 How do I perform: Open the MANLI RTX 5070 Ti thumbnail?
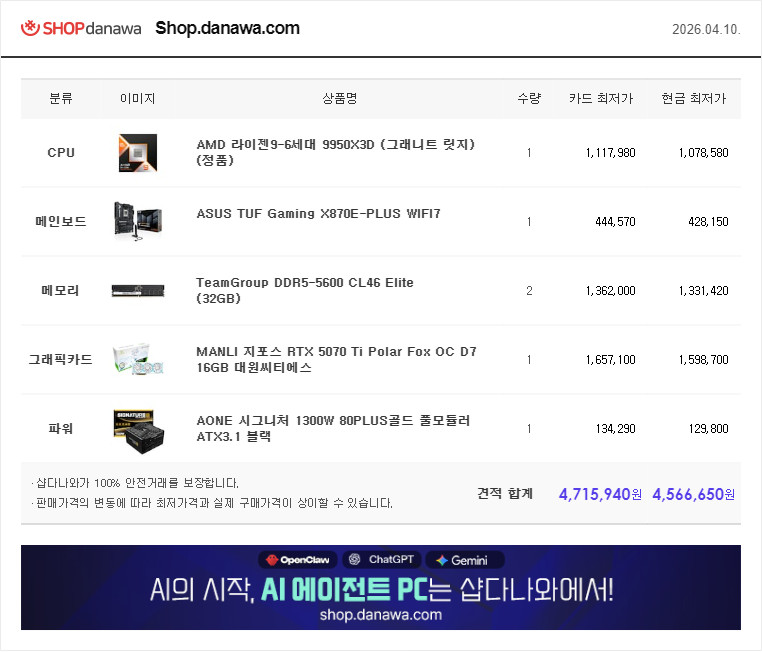[138, 360]
